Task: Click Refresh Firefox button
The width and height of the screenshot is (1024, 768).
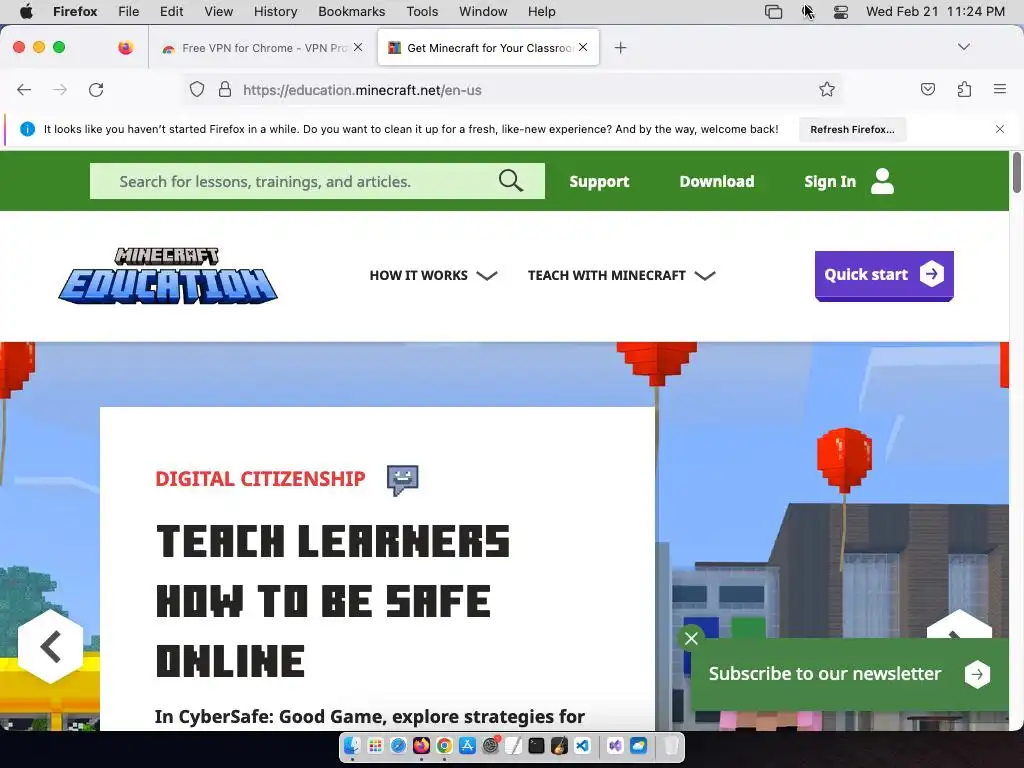Action: (x=852, y=129)
